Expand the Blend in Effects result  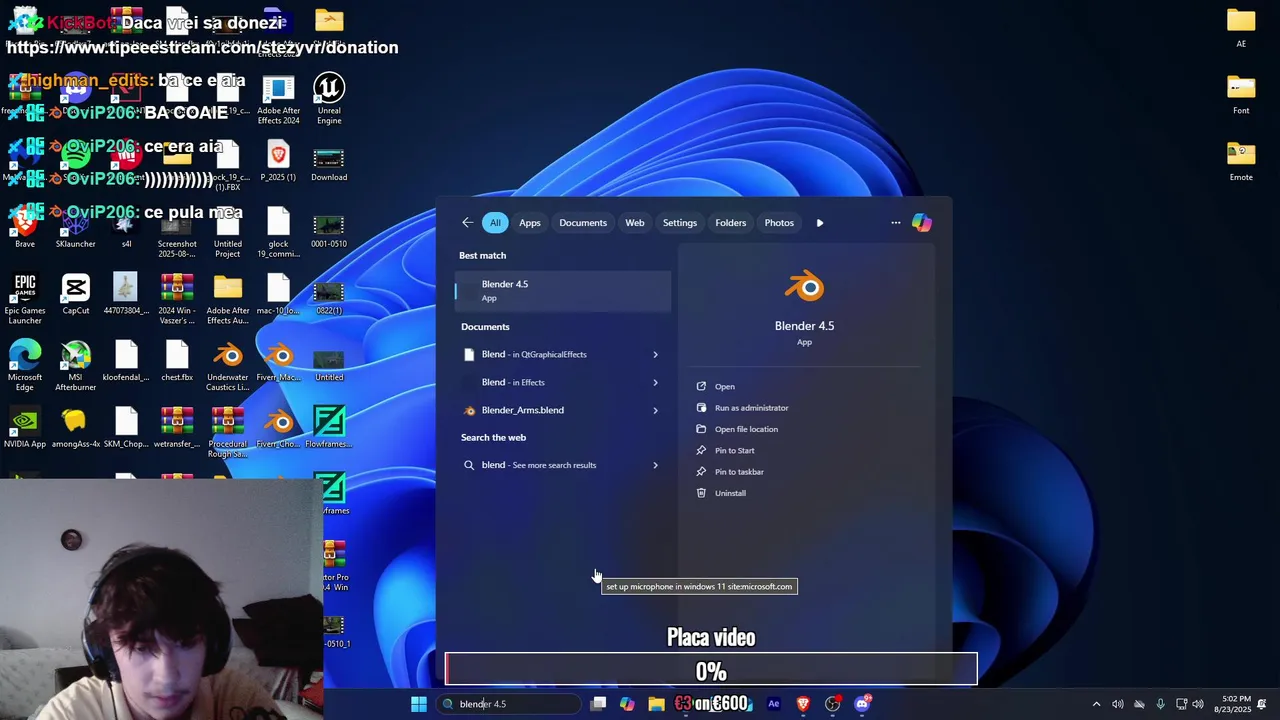pos(656,383)
